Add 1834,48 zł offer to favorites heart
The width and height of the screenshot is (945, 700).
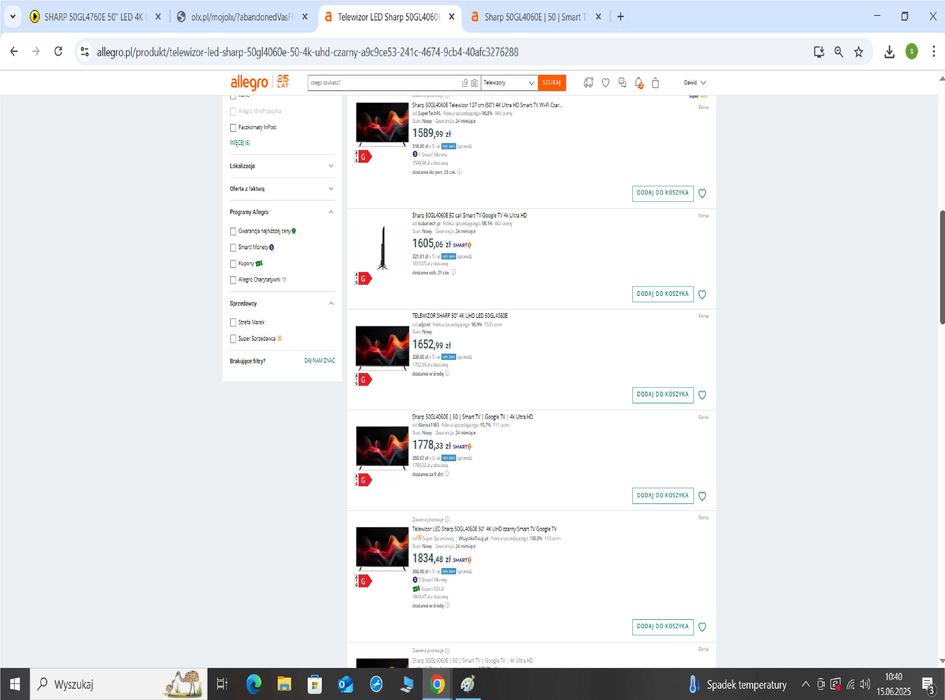pos(702,627)
